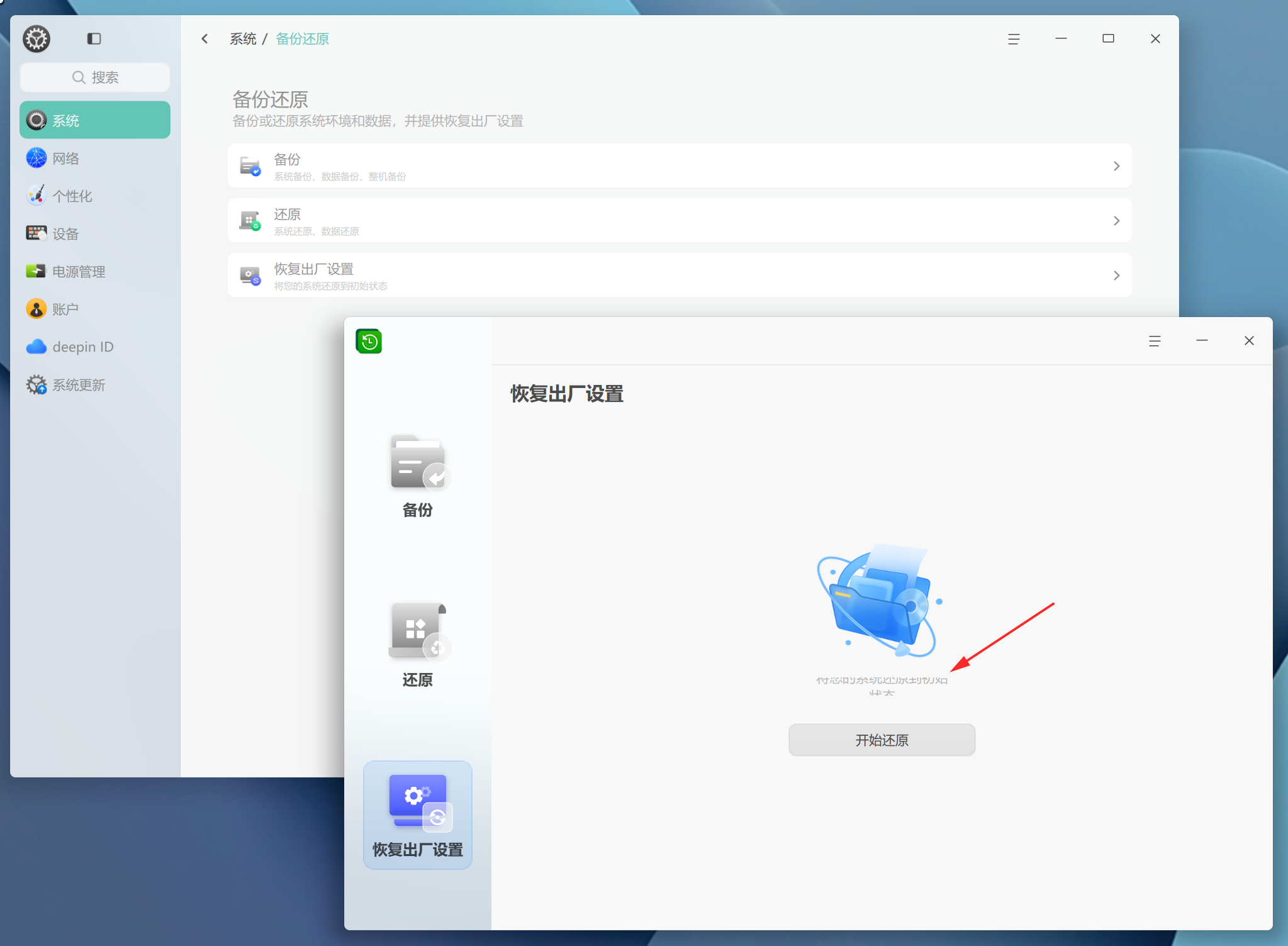Minimize the backup tool window

(1202, 341)
